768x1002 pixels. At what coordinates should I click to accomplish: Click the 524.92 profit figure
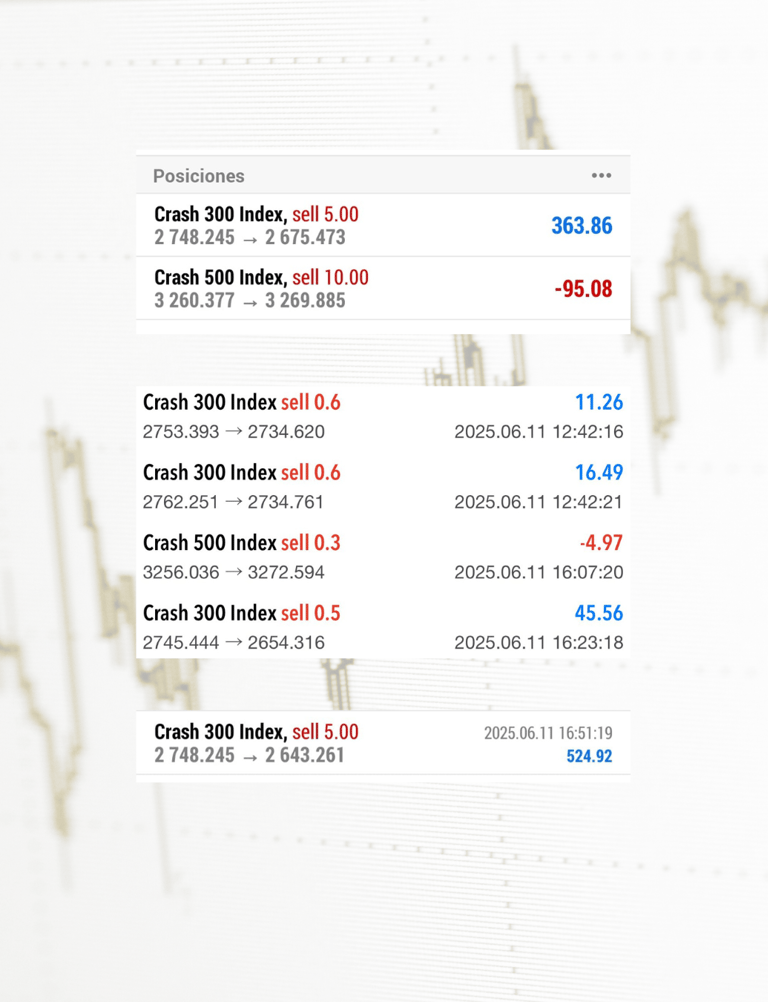click(x=589, y=757)
